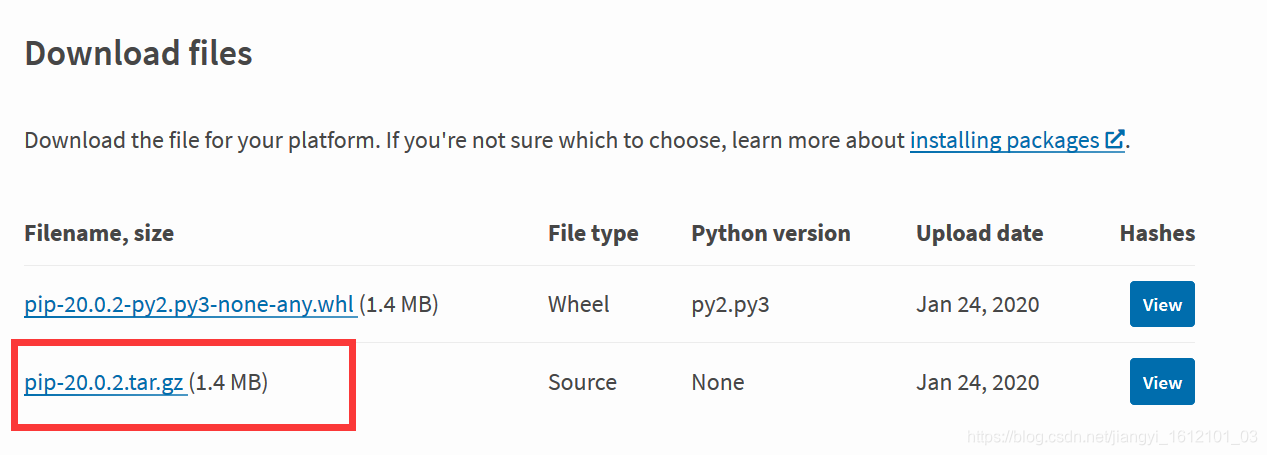
Task: Click the Wheel file type cell
Action: (578, 304)
